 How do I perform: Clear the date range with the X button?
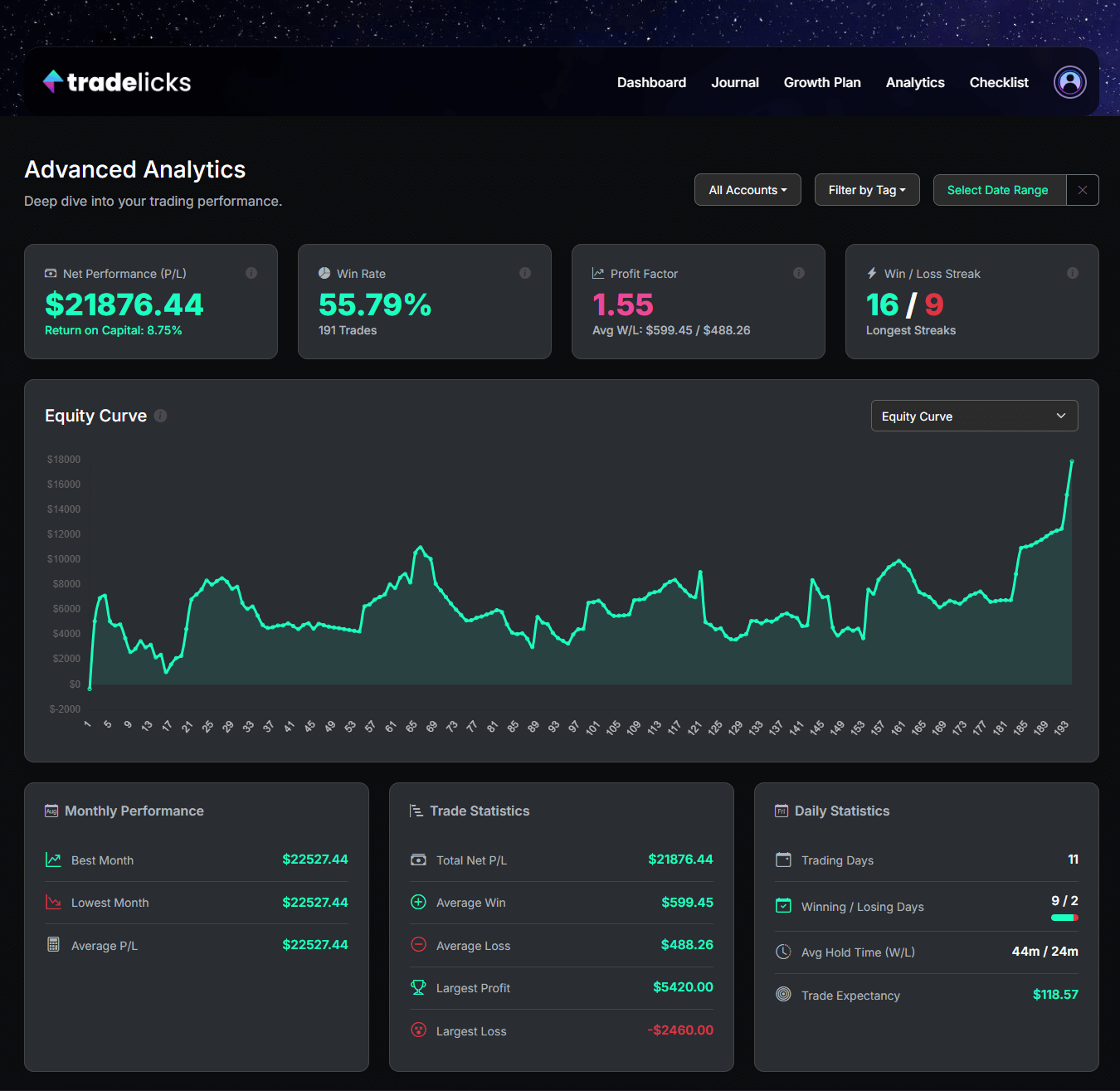point(1083,189)
